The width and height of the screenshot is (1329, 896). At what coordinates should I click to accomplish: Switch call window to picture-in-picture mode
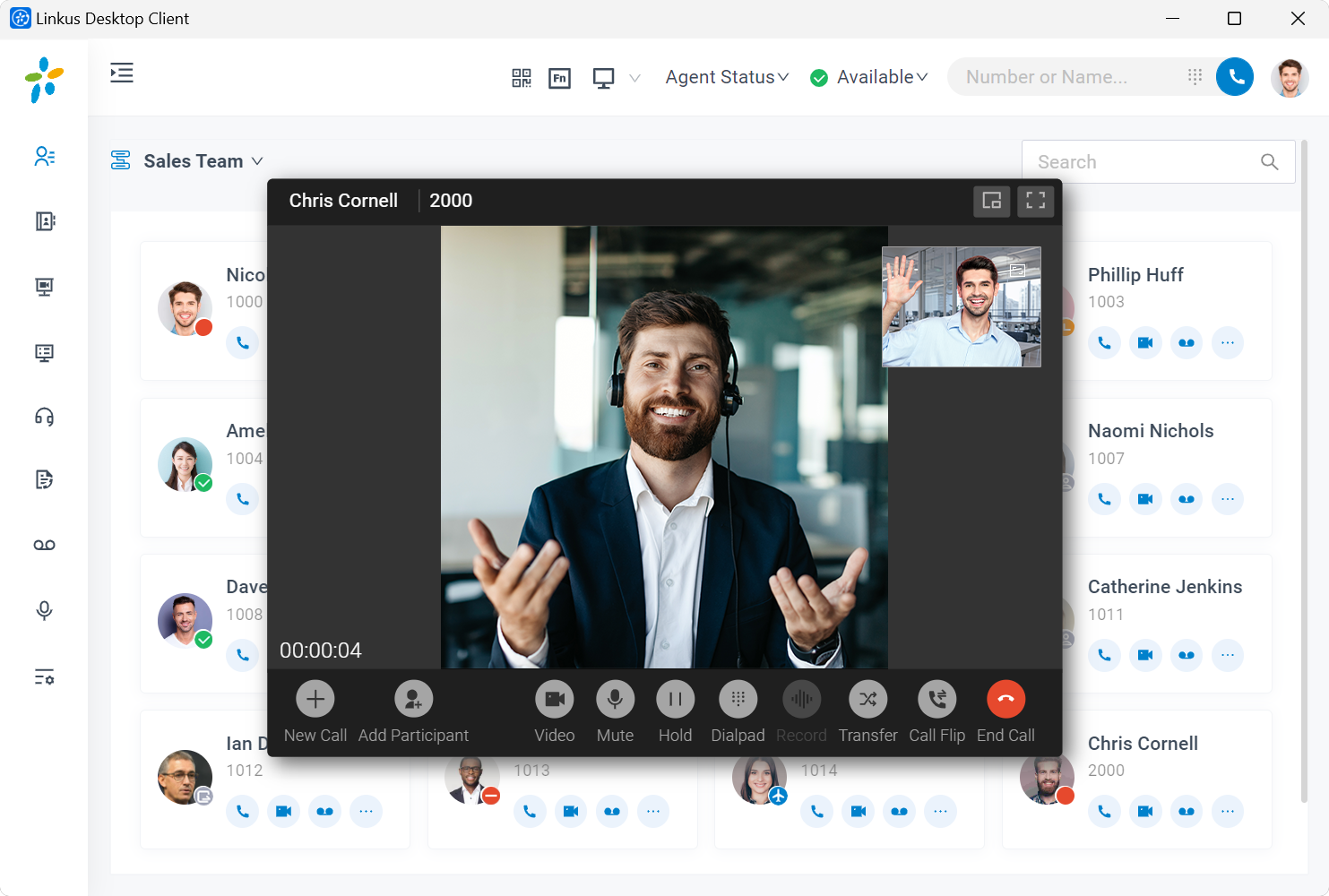click(x=992, y=201)
